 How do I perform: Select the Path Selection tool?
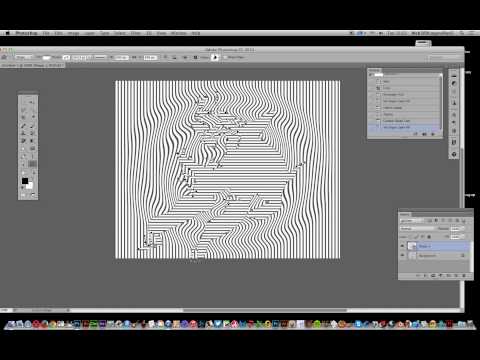23,164
